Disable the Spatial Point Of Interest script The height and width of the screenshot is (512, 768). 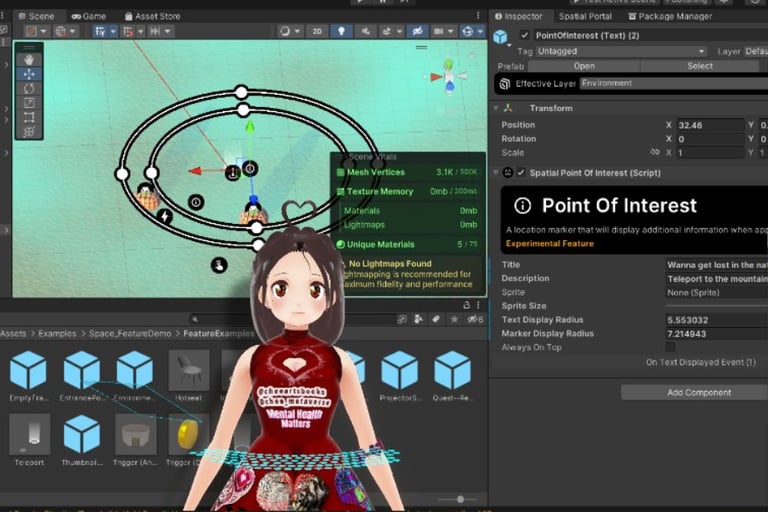pos(521,173)
